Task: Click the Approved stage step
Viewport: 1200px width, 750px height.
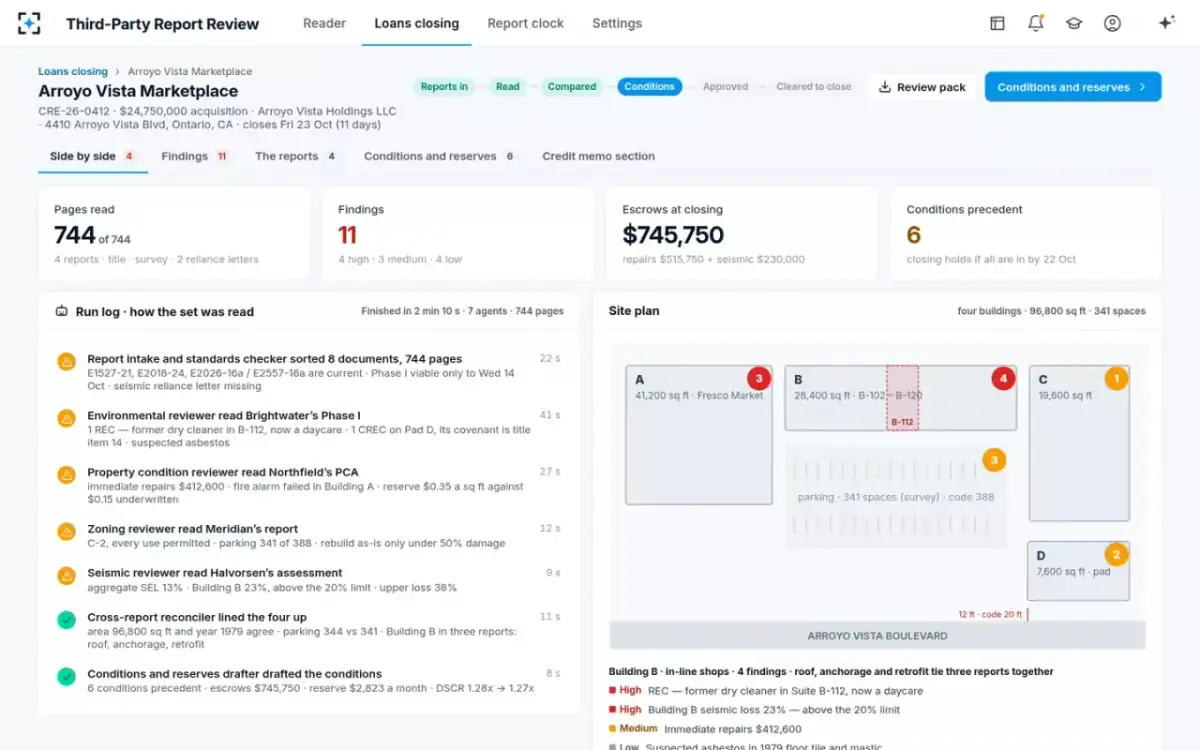Action: pyautogui.click(x=726, y=87)
